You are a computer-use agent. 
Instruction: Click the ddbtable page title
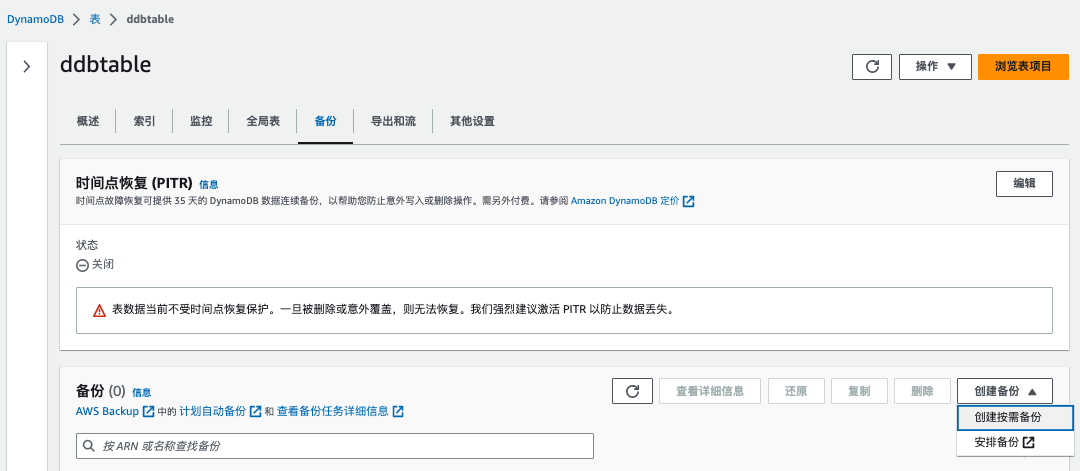(x=105, y=64)
